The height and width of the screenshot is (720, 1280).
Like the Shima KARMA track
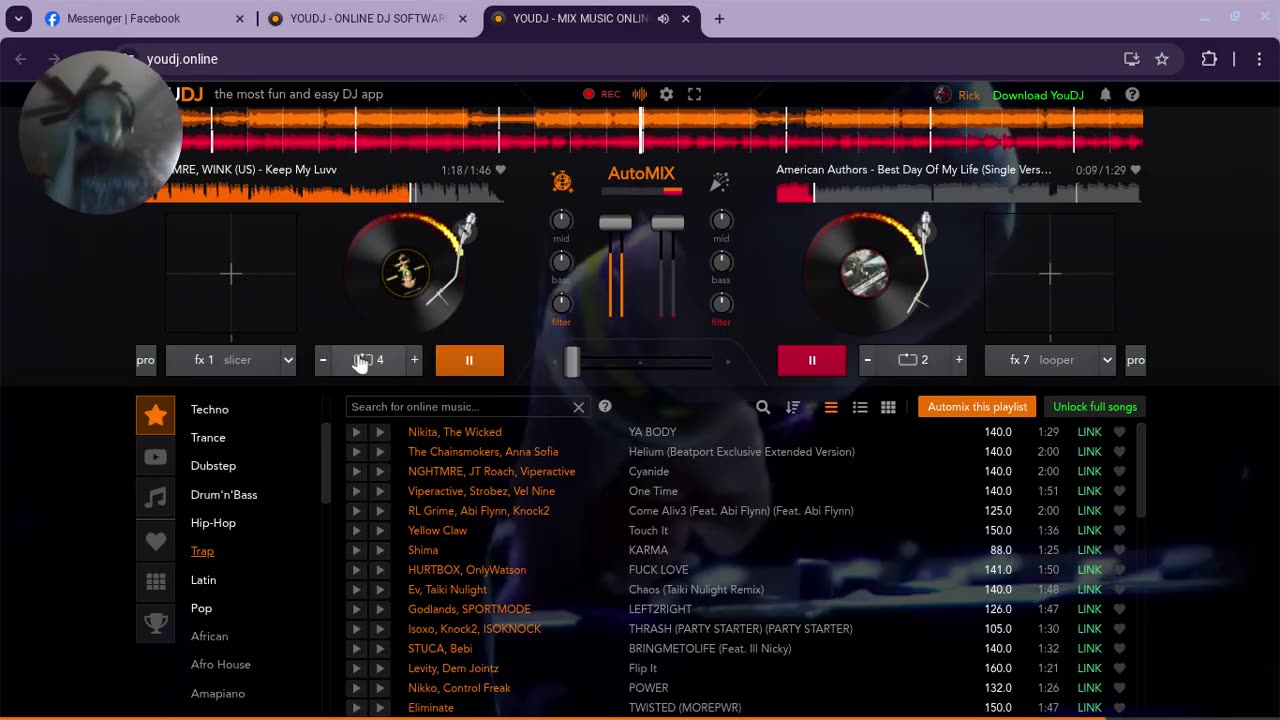1119,550
